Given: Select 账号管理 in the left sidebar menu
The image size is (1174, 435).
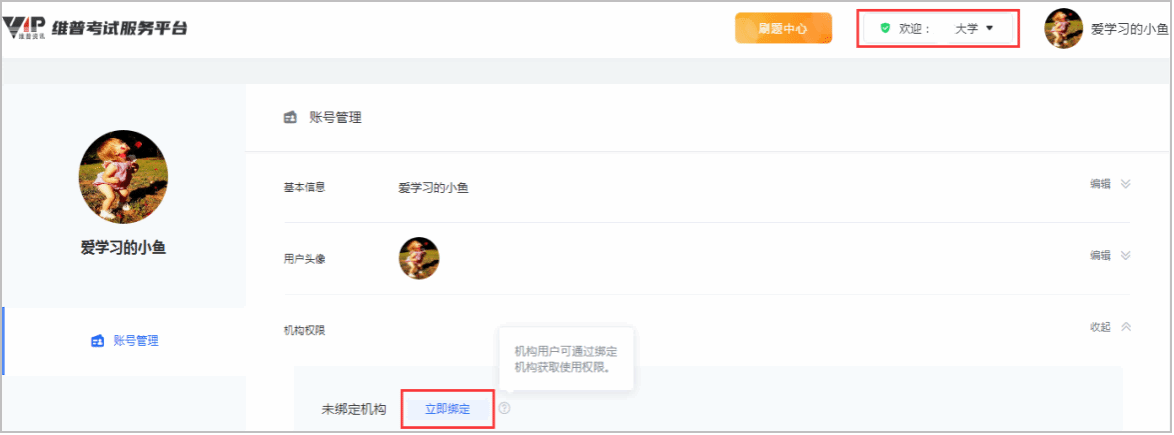Looking at the screenshot, I should pos(135,341).
